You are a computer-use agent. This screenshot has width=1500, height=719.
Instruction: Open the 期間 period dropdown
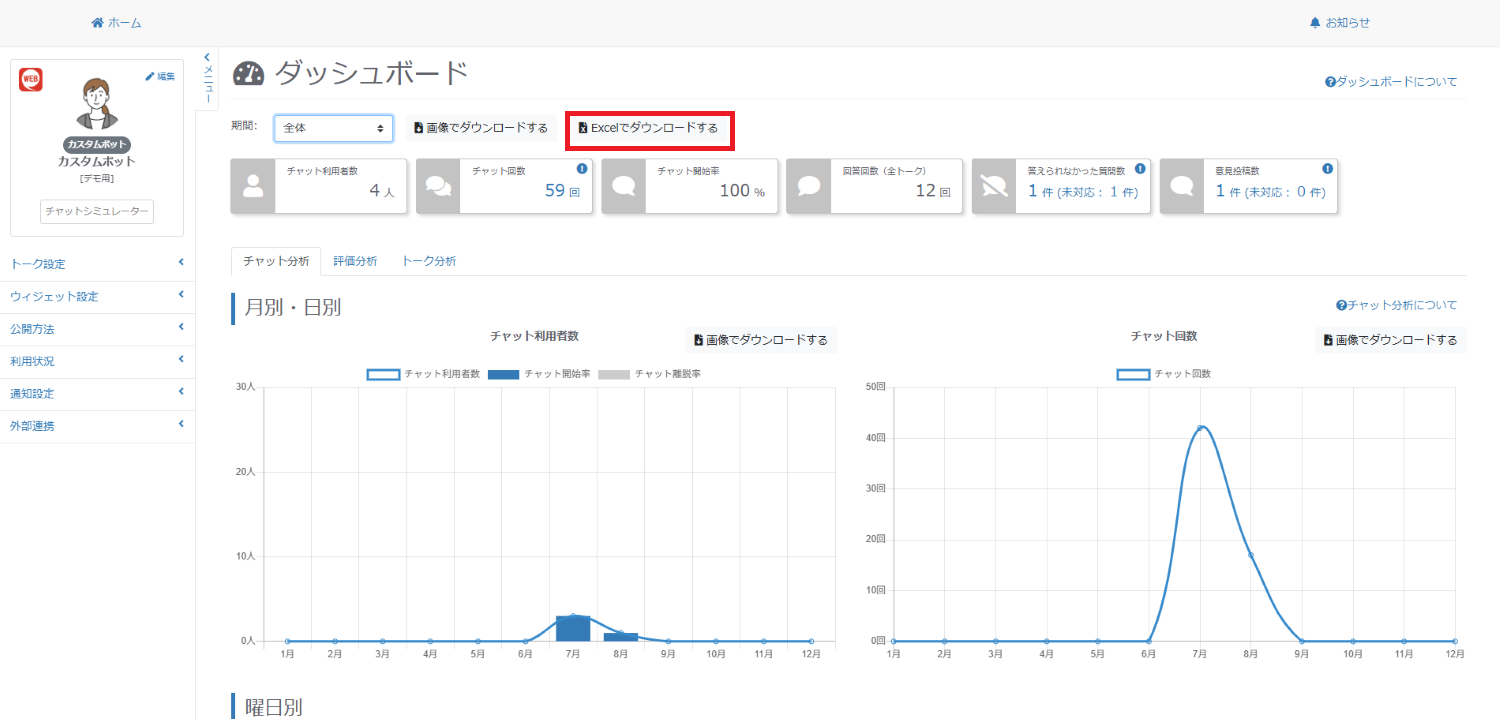pyautogui.click(x=333, y=128)
